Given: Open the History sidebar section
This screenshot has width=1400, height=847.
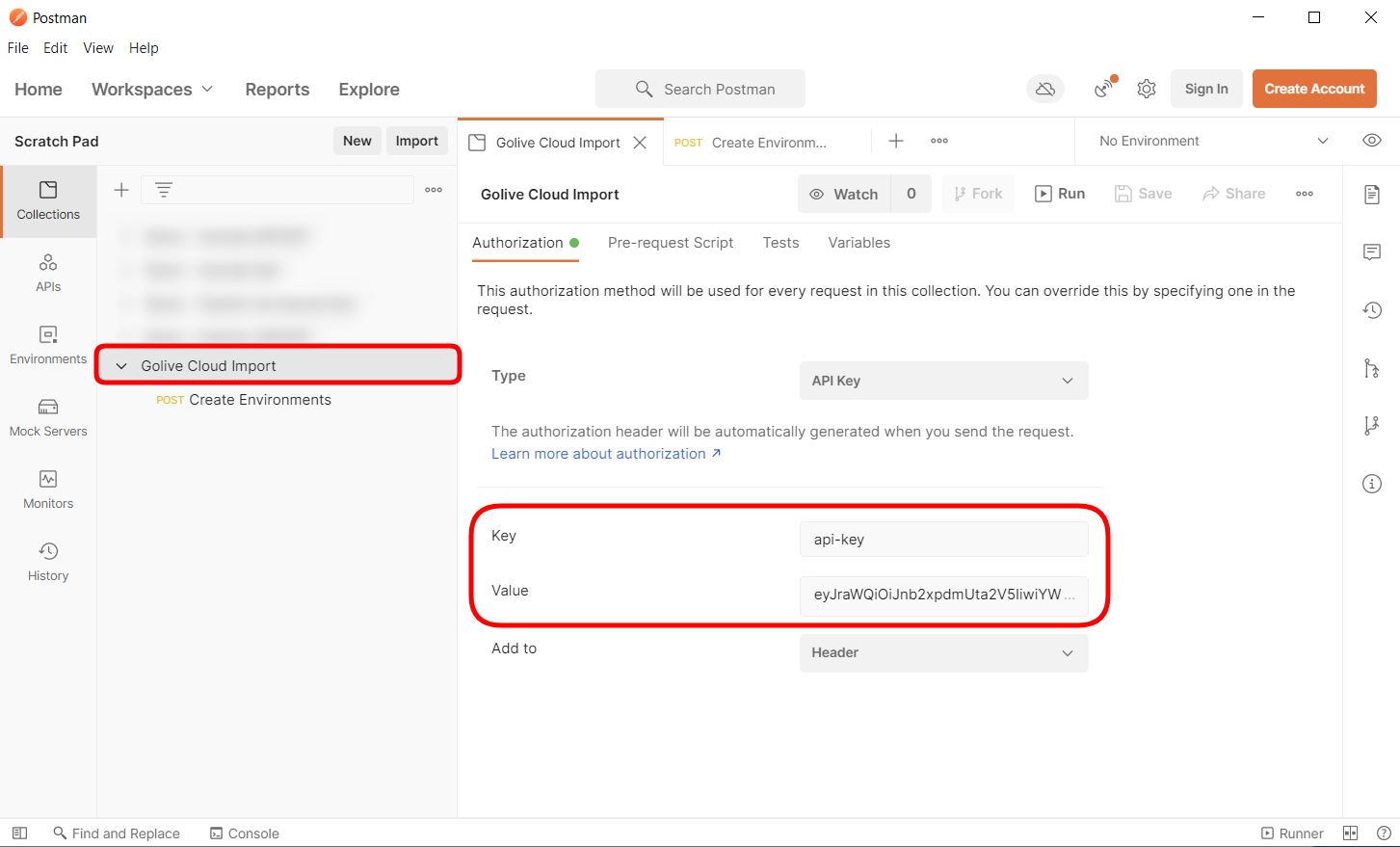Looking at the screenshot, I should tap(48, 563).
